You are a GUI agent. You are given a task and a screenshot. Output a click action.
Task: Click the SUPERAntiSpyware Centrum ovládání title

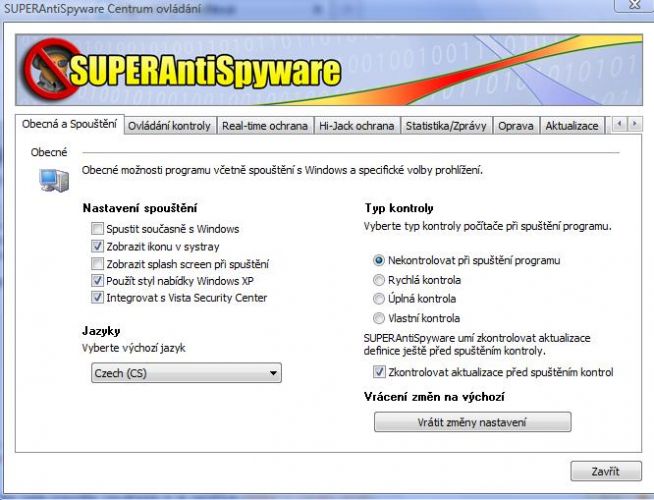(x=103, y=8)
